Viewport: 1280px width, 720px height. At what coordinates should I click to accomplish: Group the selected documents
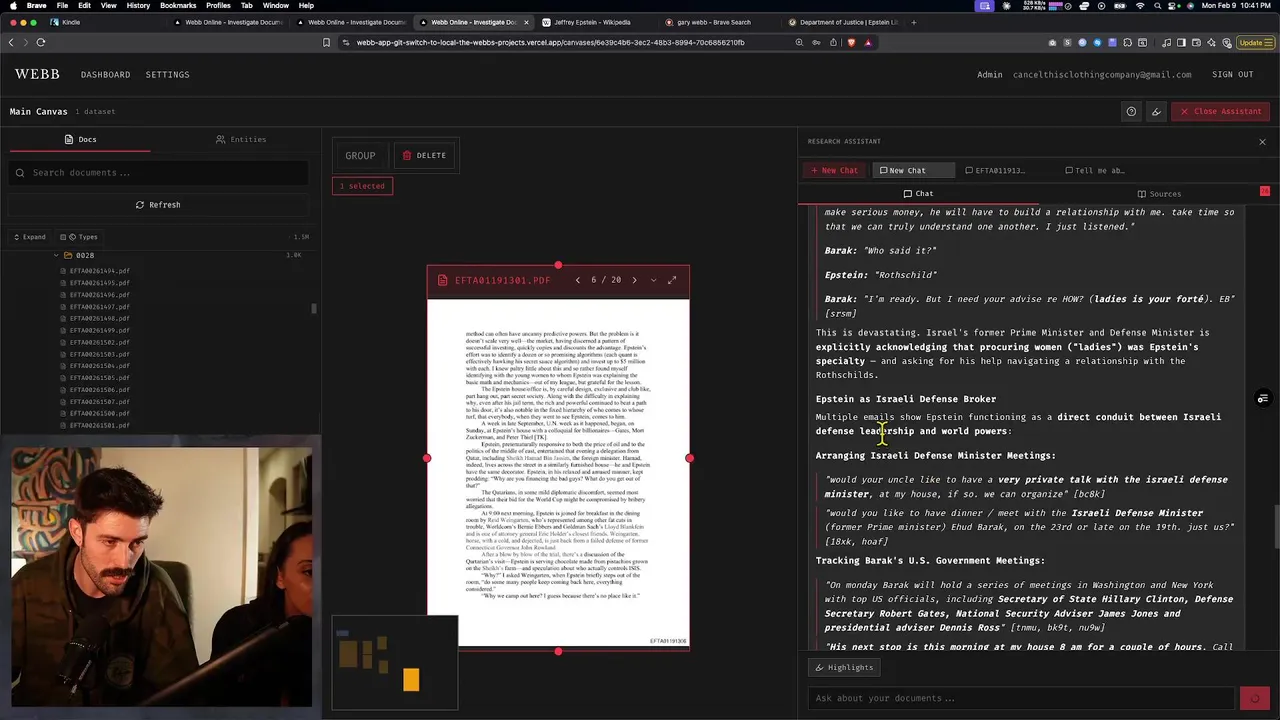point(360,155)
